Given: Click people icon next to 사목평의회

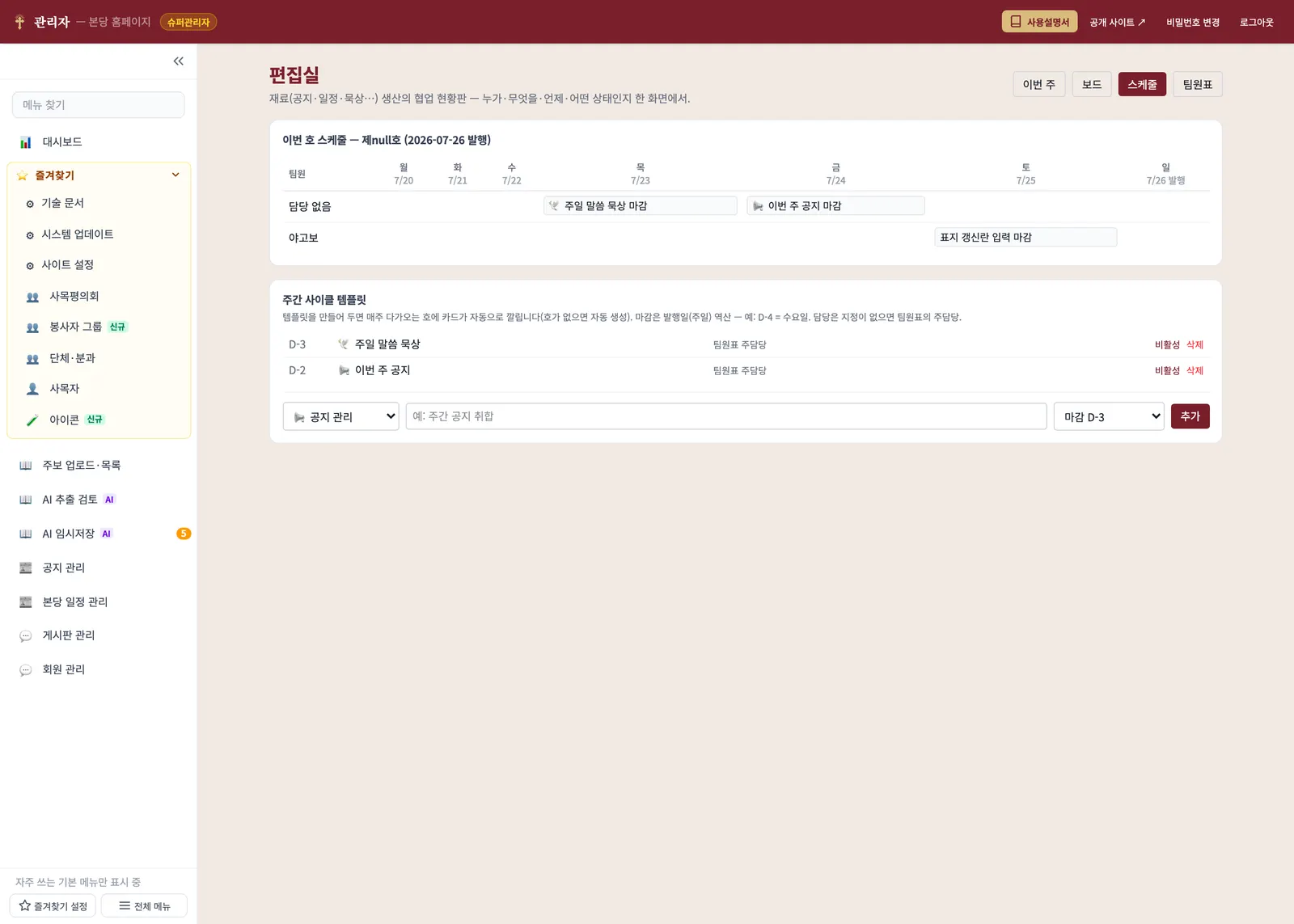Looking at the screenshot, I should pyautogui.click(x=32, y=297).
